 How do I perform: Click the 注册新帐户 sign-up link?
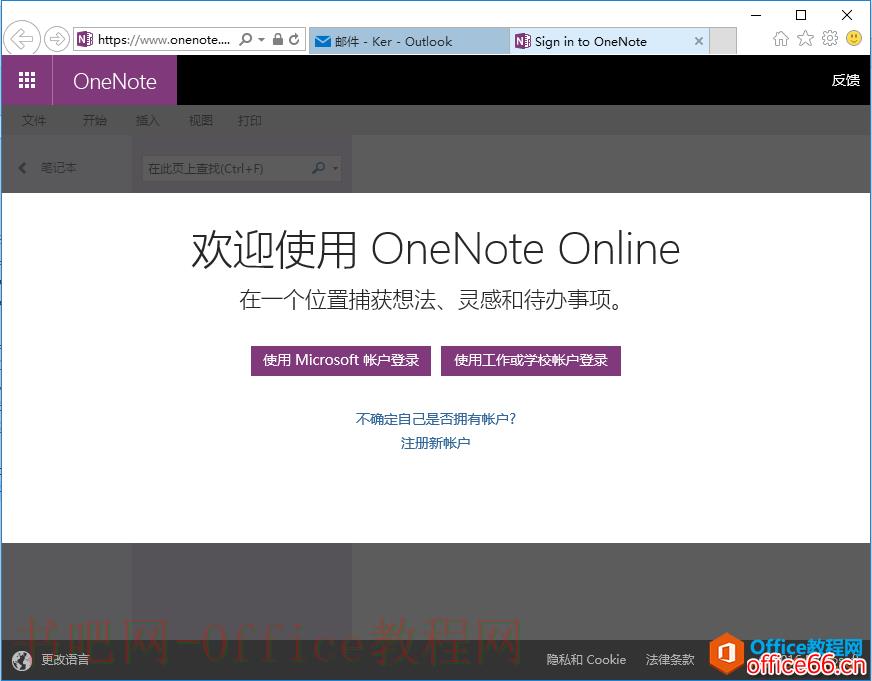click(x=435, y=443)
